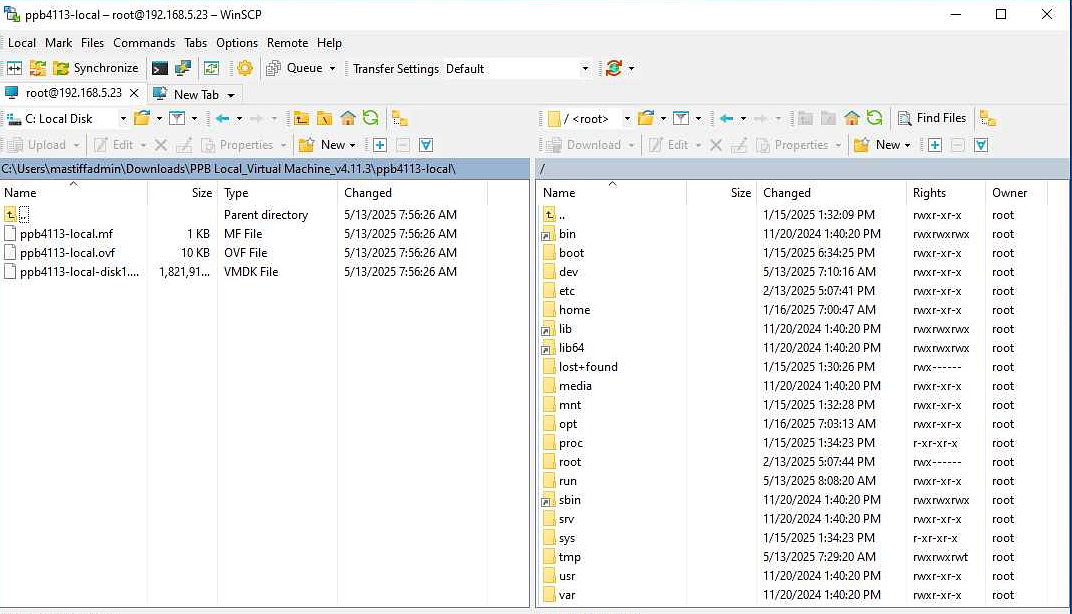This screenshot has width=1072, height=614.
Task: Sort remote files by the Owner column
Action: 1016,193
